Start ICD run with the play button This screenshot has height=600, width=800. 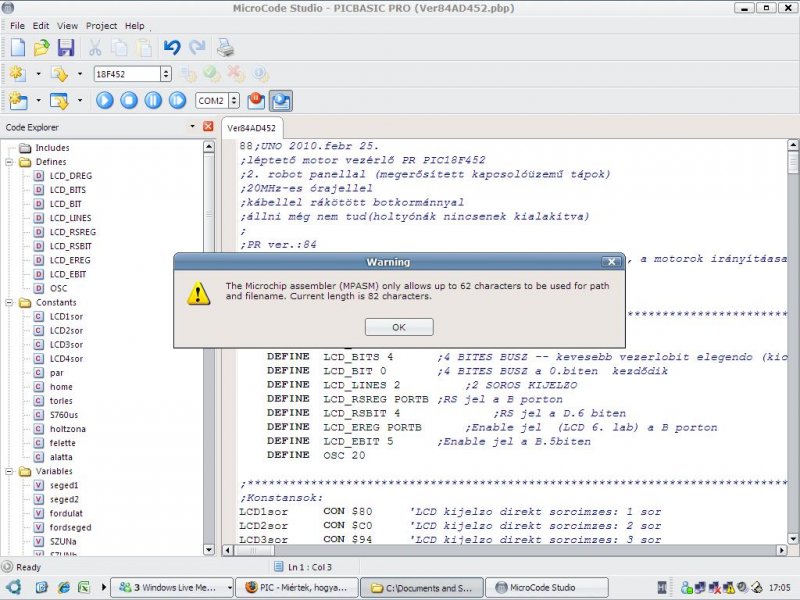coord(105,100)
